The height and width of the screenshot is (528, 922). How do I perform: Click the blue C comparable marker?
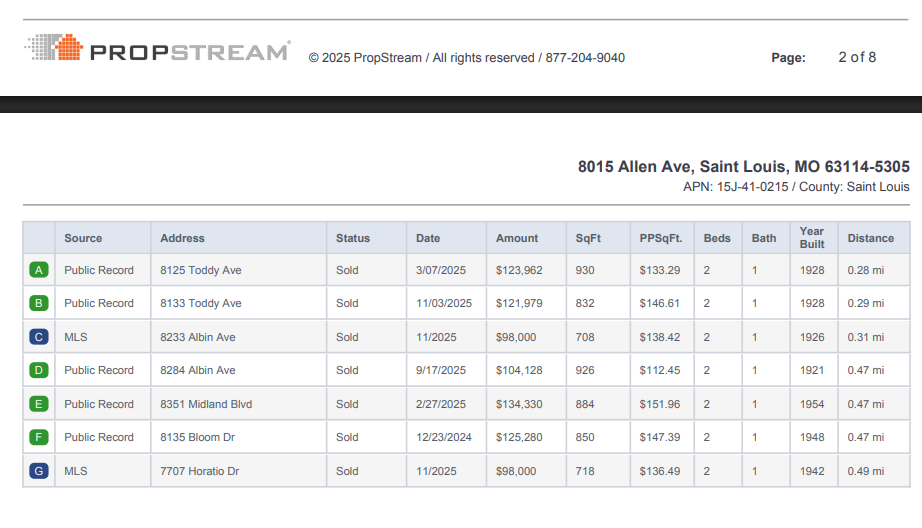(x=39, y=337)
